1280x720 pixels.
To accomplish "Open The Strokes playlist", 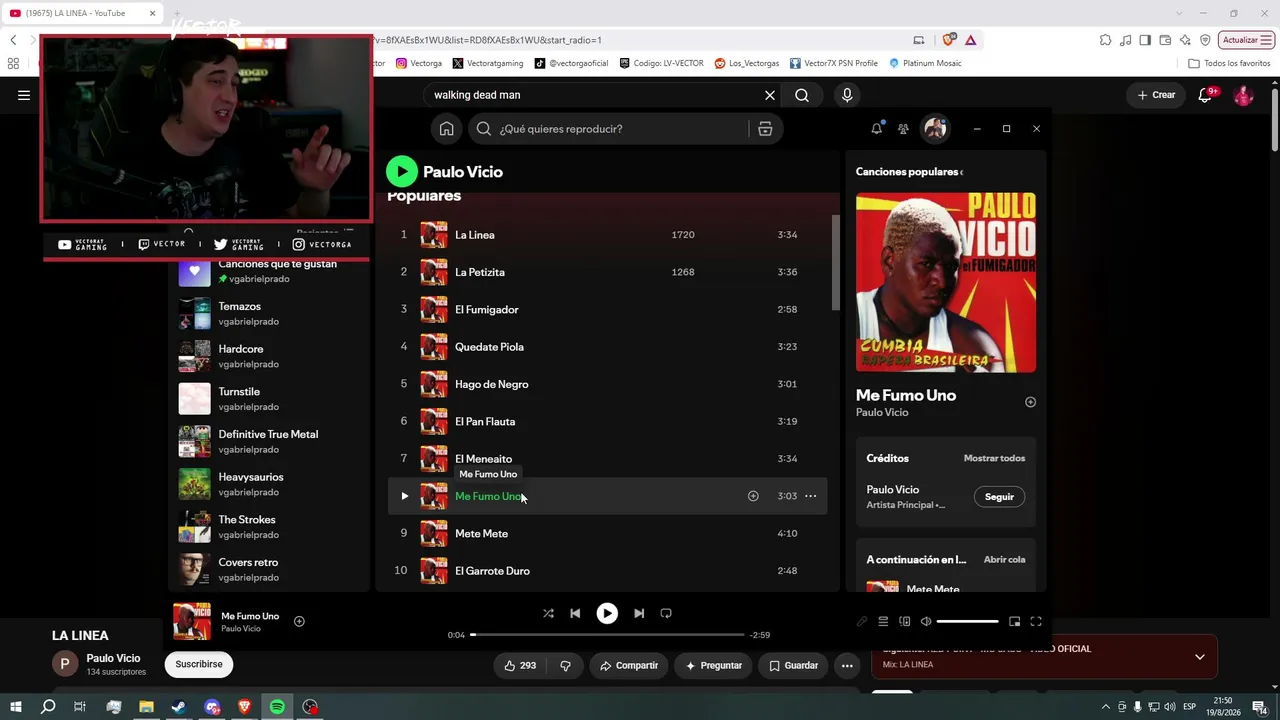I will coord(270,527).
